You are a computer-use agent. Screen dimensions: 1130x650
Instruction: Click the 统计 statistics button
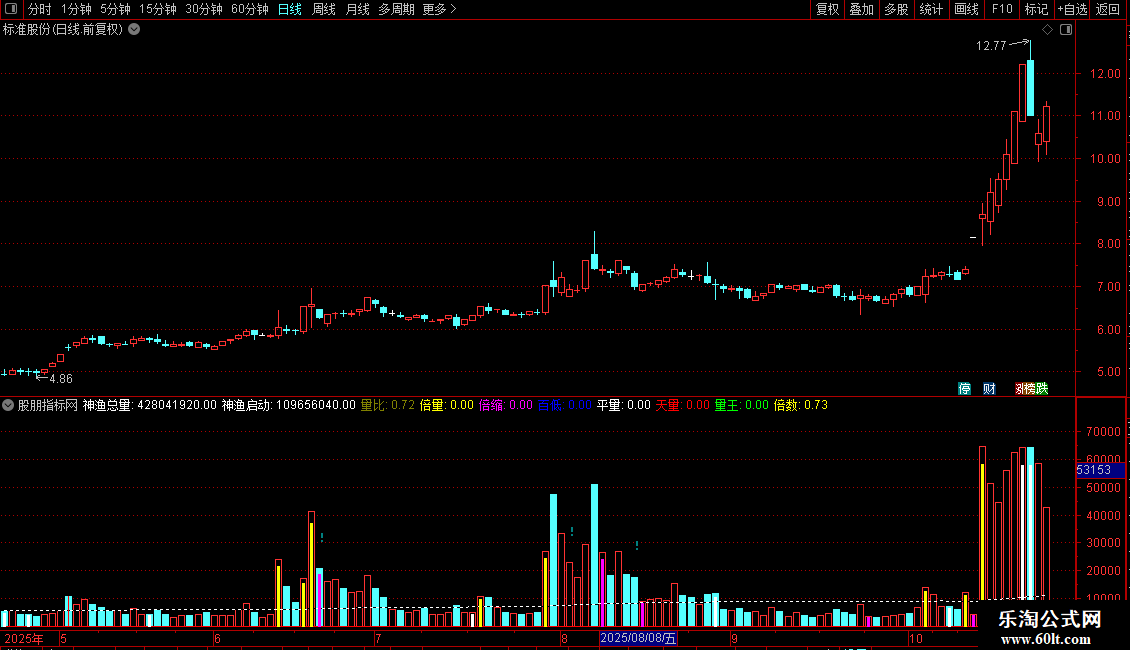[x=930, y=9]
